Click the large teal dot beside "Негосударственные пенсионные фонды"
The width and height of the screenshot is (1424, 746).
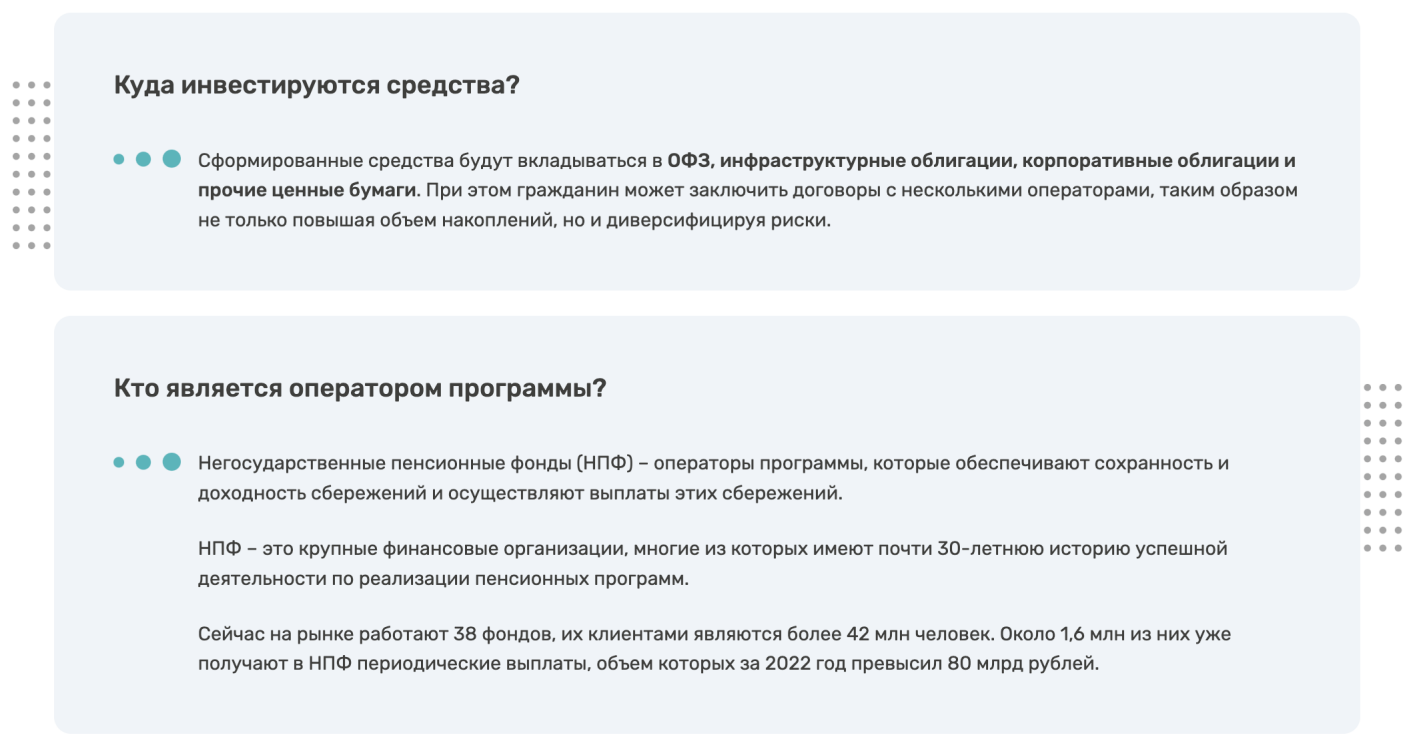coord(172,462)
